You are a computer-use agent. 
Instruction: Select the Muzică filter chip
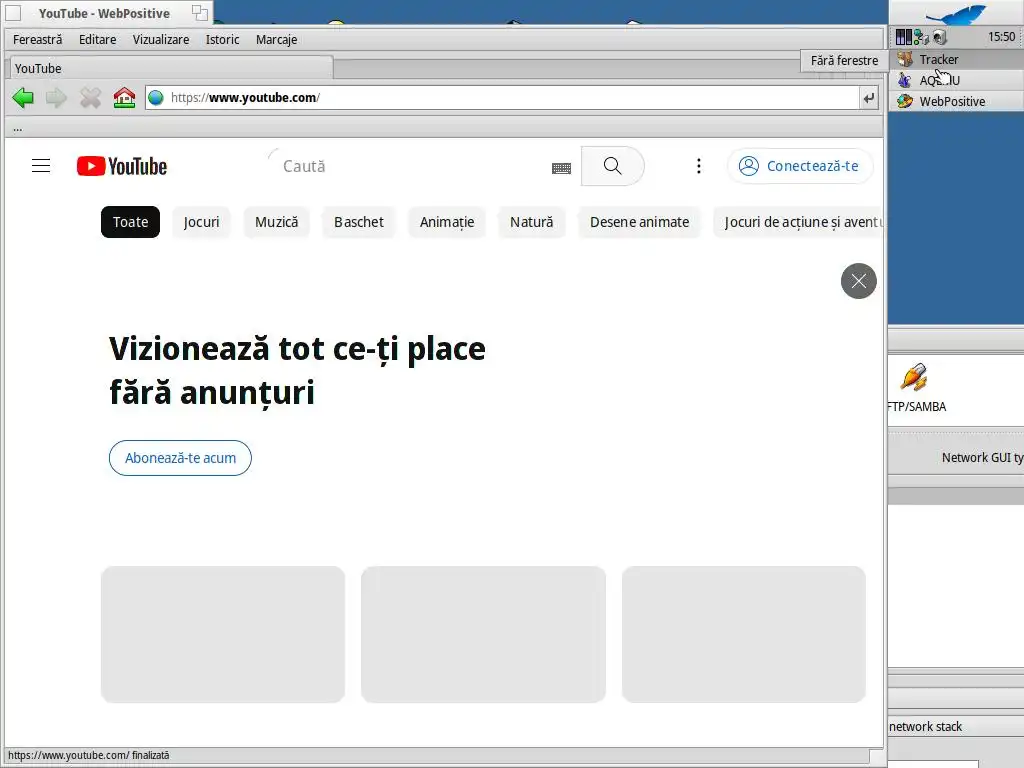276,222
